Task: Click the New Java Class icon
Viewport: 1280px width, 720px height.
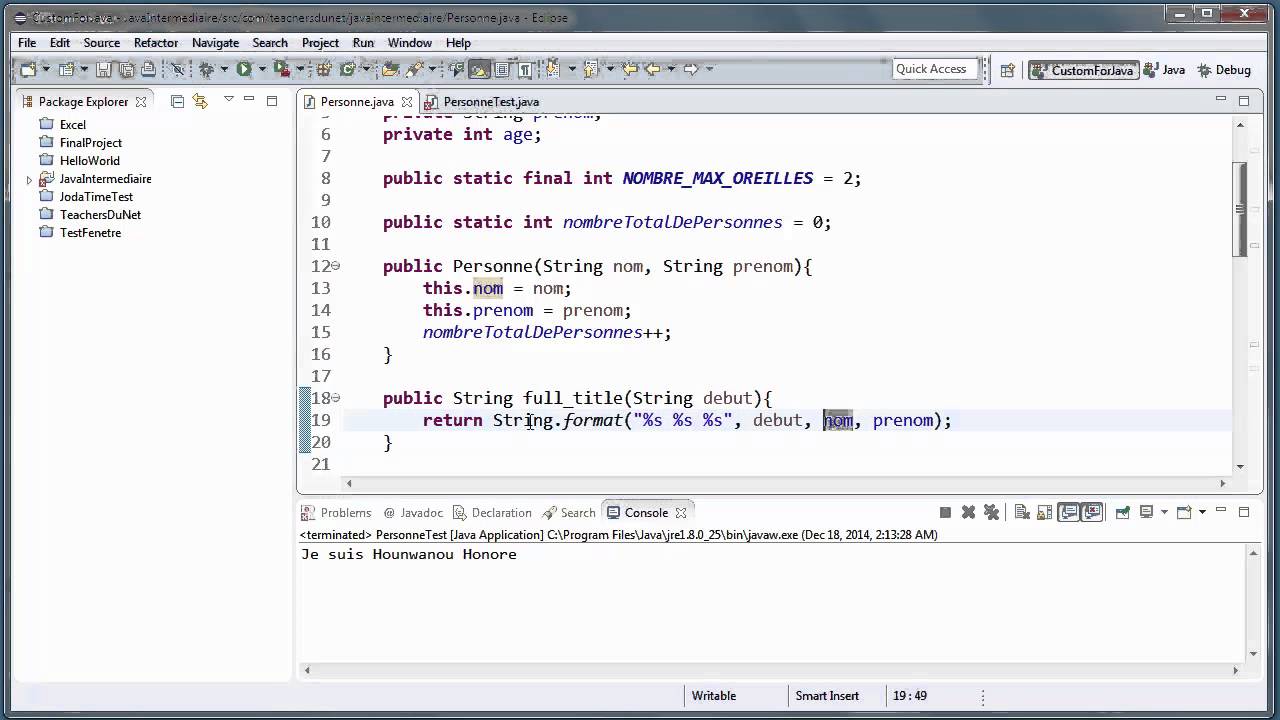Action: tap(348, 69)
